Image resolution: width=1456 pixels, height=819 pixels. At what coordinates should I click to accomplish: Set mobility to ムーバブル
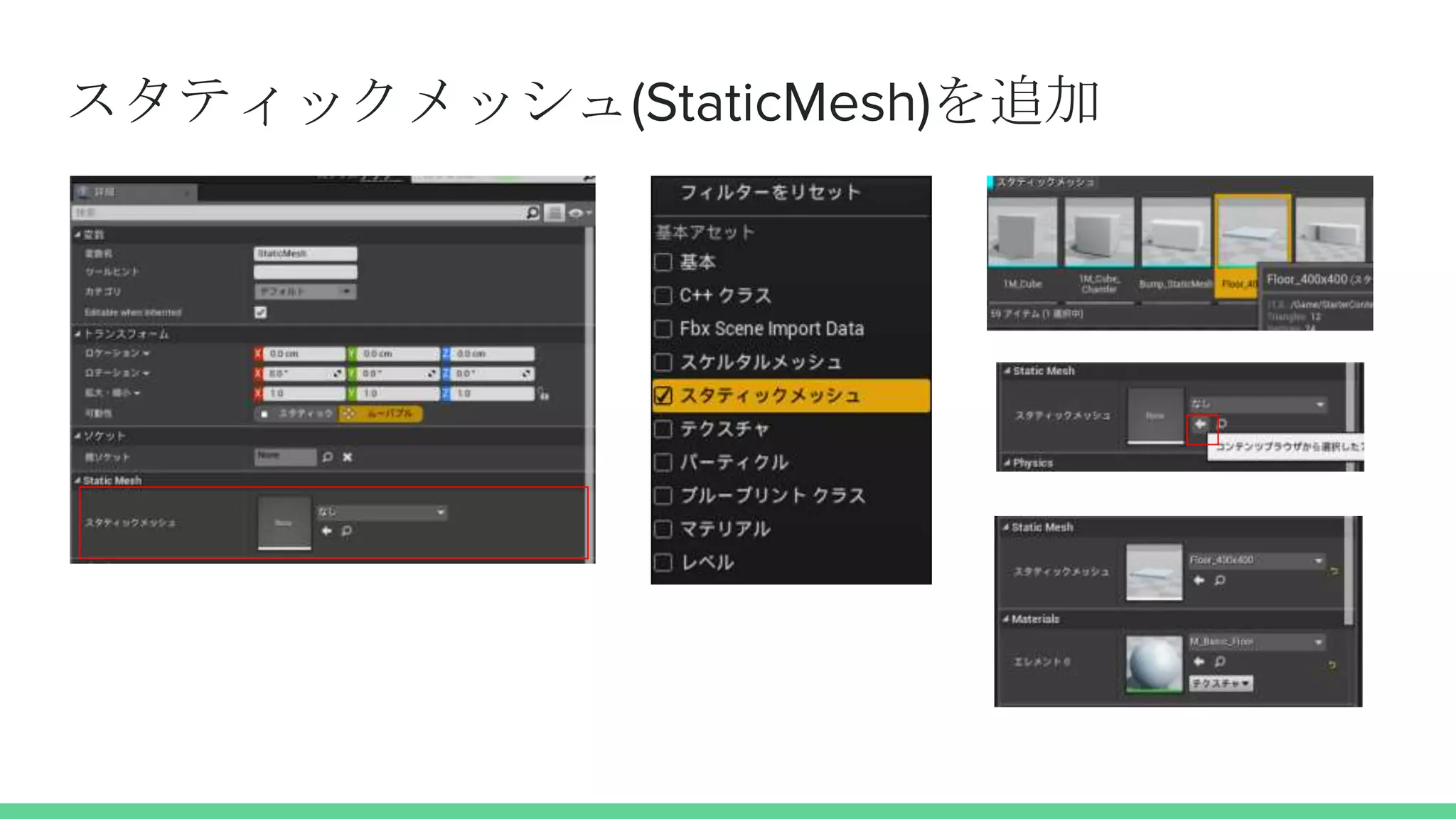pyautogui.click(x=380, y=414)
